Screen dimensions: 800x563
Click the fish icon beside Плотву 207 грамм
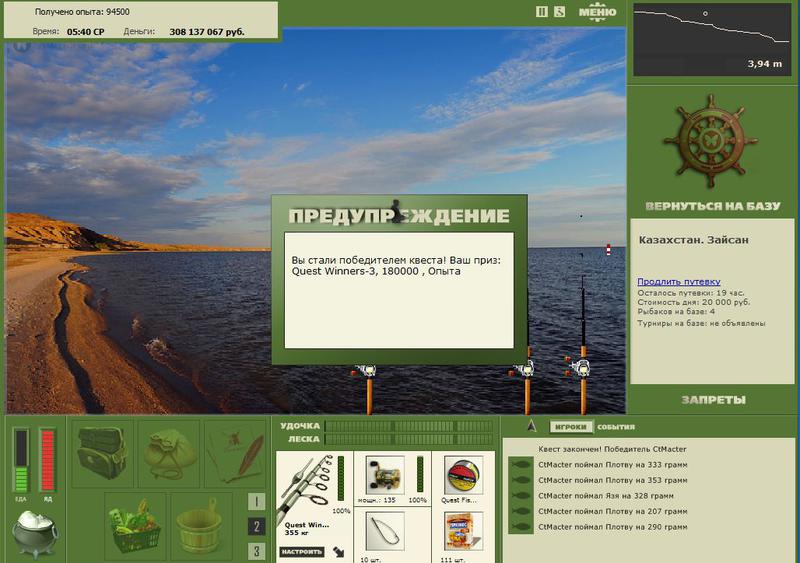(x=521, y=511)
